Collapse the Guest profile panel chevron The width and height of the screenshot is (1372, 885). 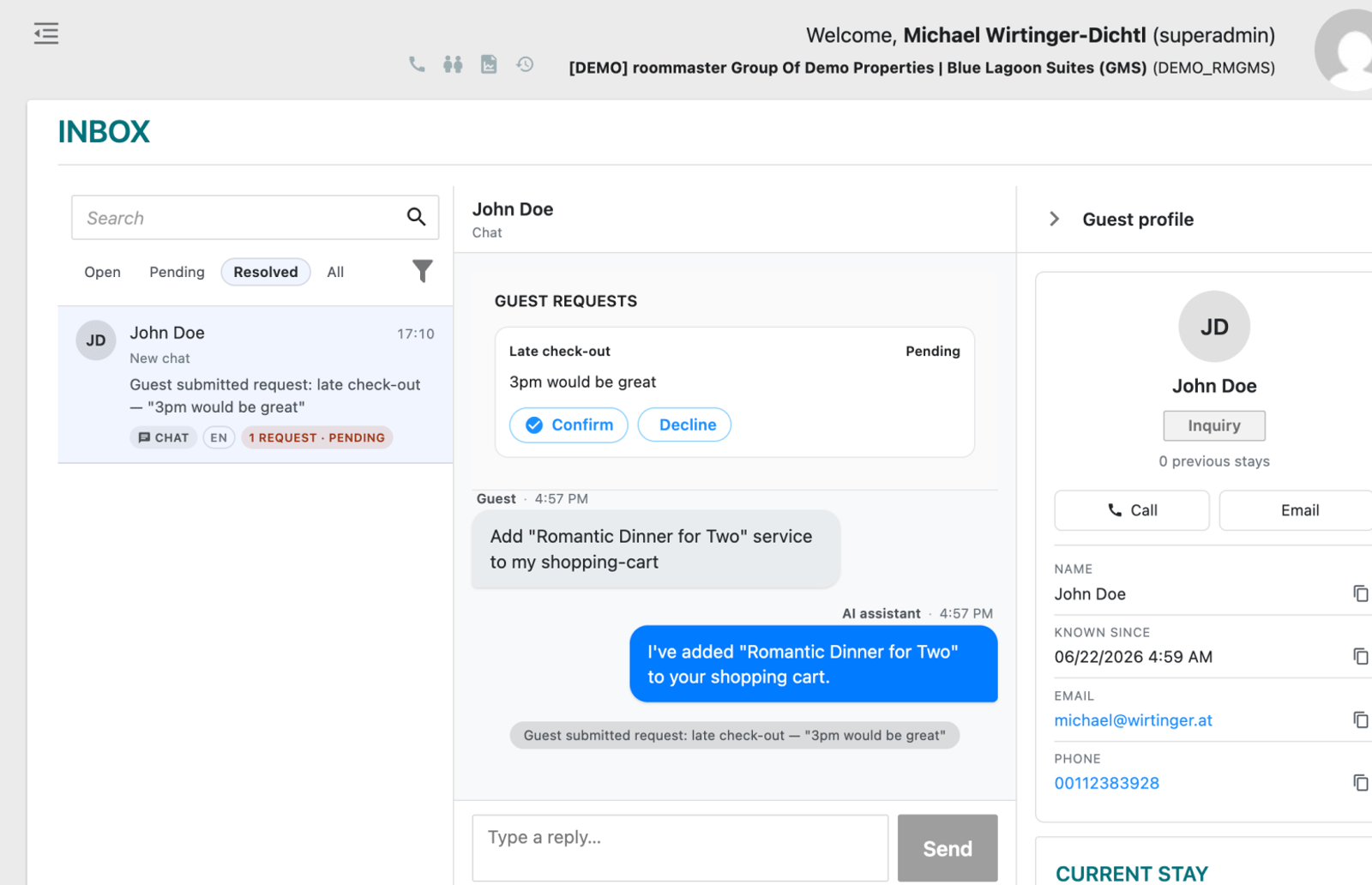[1055, 219]
